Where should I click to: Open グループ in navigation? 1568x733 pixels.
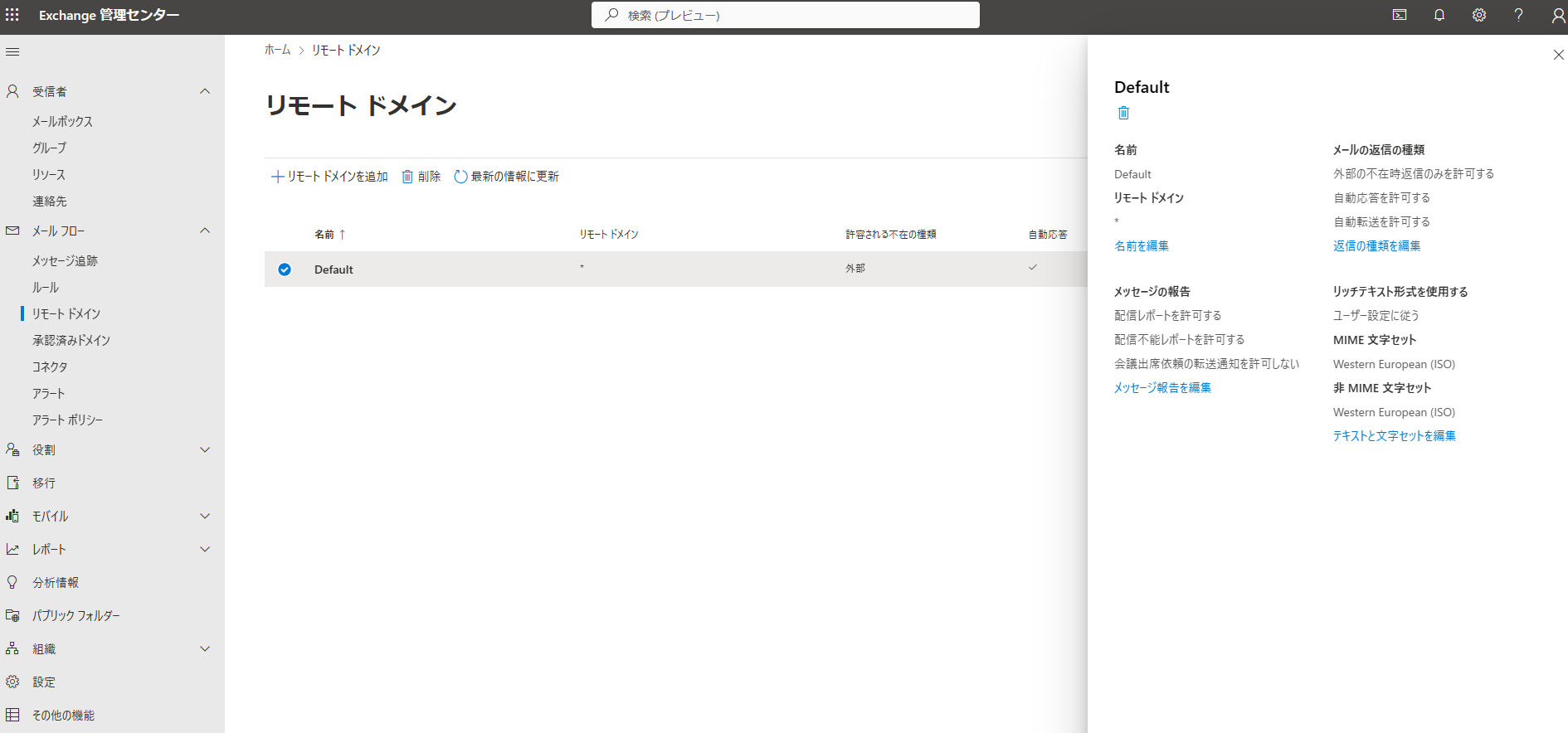(49, 148)
